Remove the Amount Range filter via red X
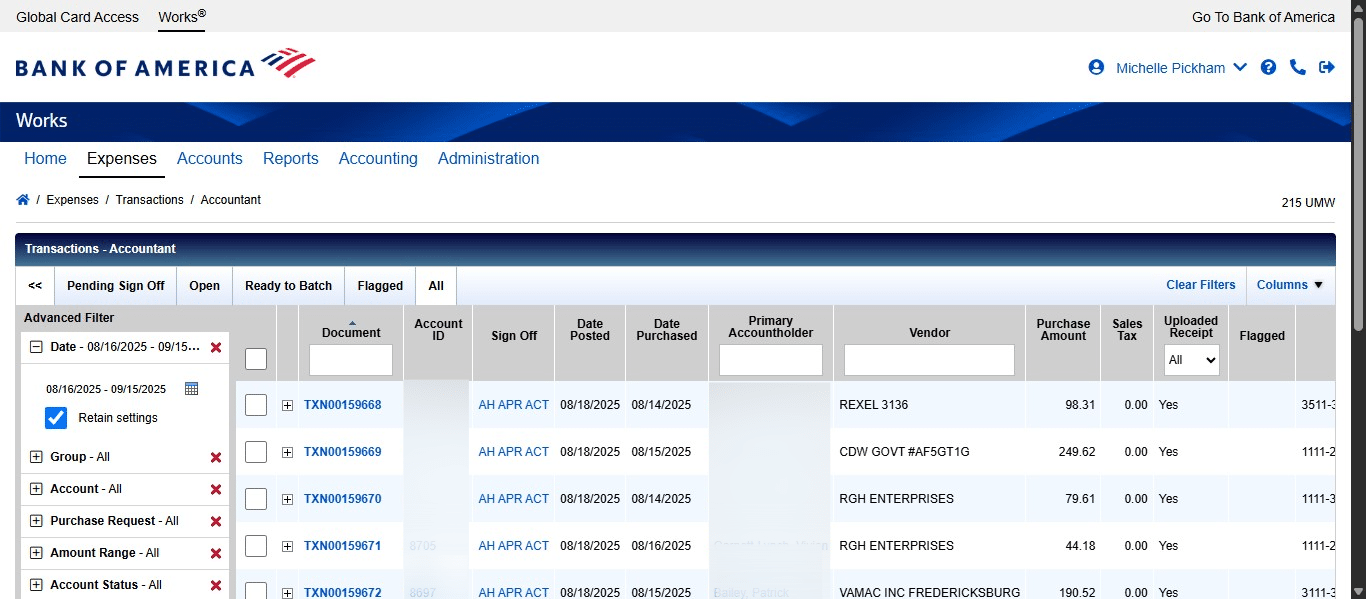Screen dimensions: 1366x599 click(215, 552)
